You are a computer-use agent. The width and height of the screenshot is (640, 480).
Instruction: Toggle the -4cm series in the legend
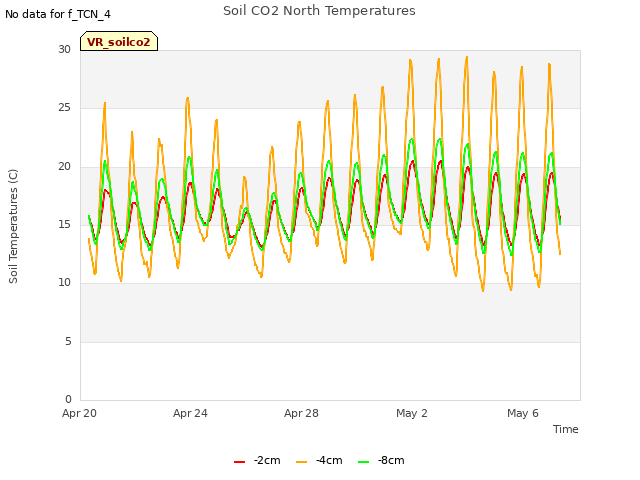[319, 461]
